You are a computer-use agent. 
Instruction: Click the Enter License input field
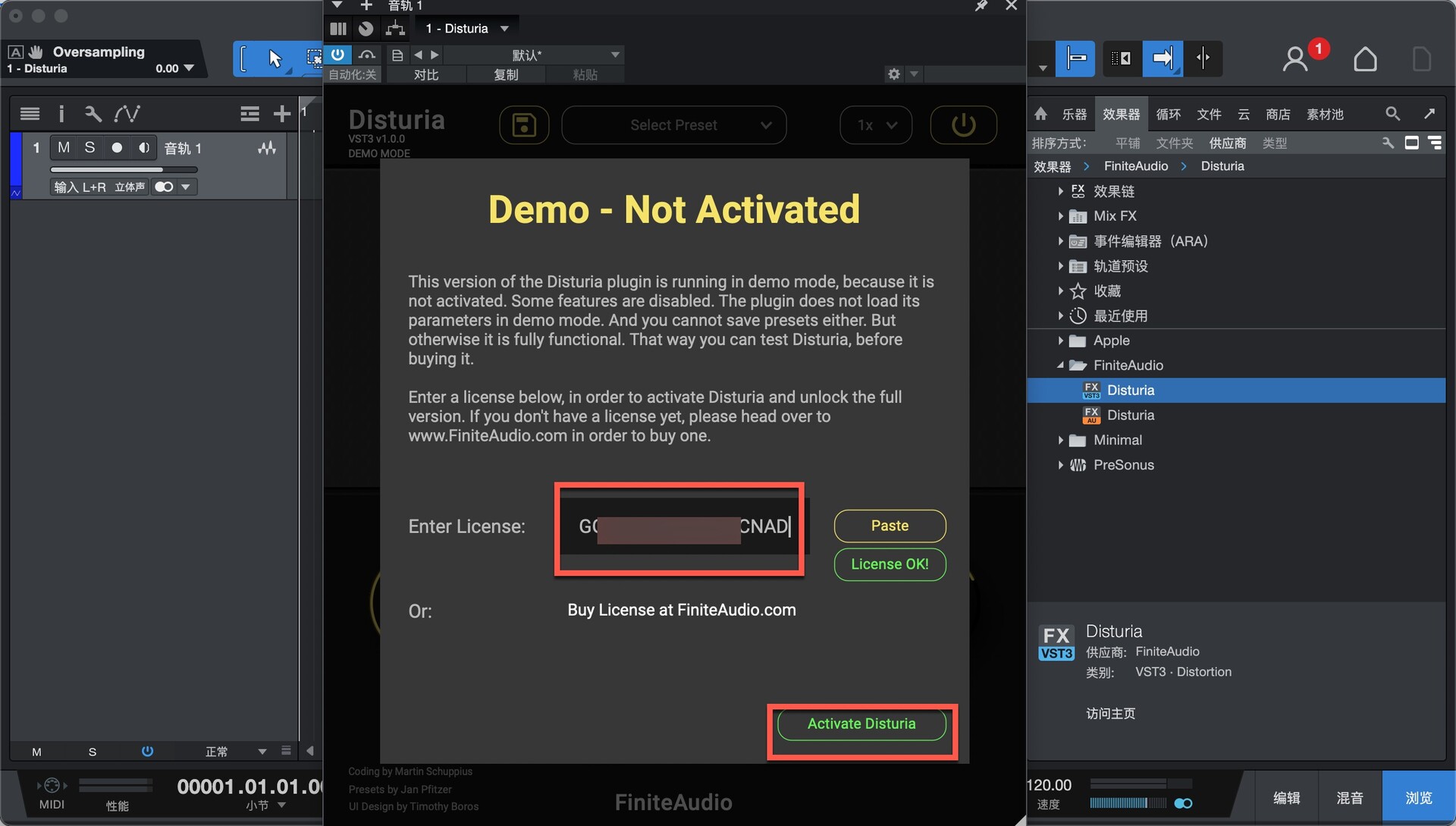click(x=686, y=526)
